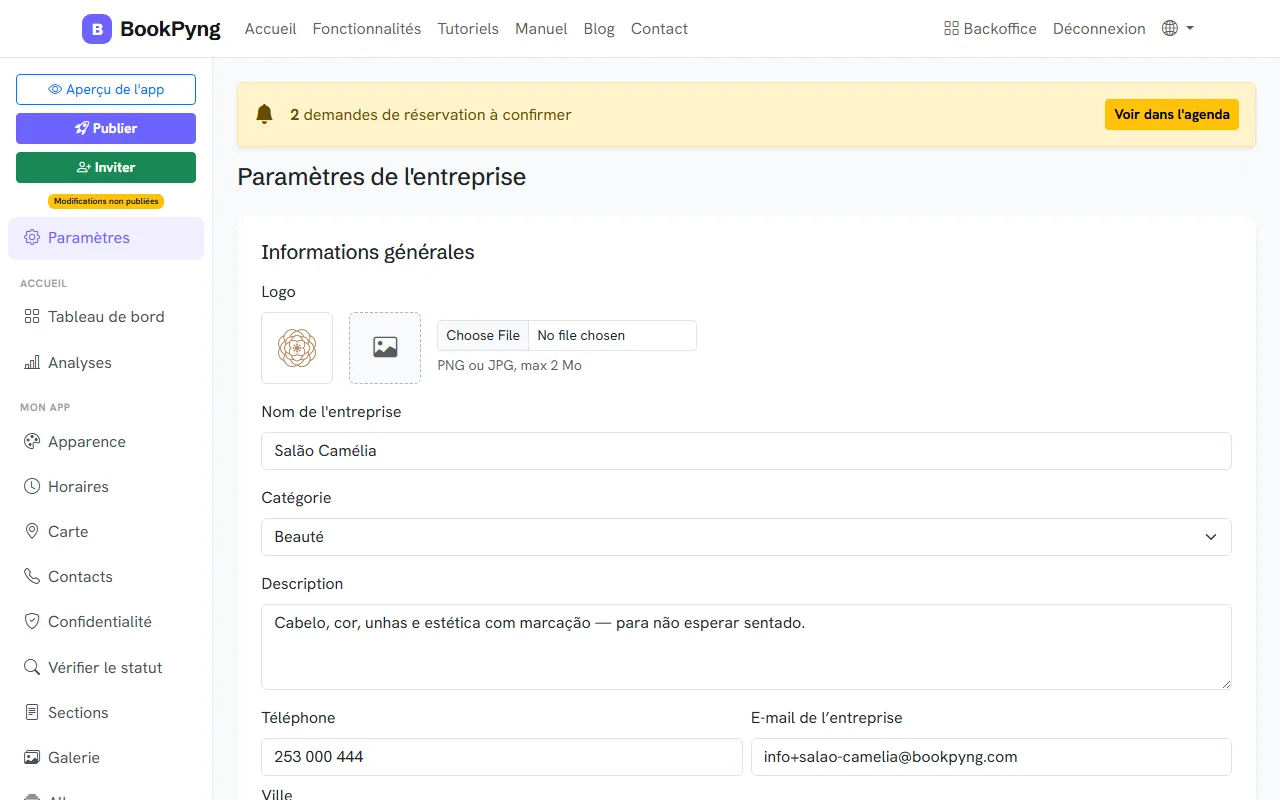Click the Vérifier le statut search icon

coord(32,668)
